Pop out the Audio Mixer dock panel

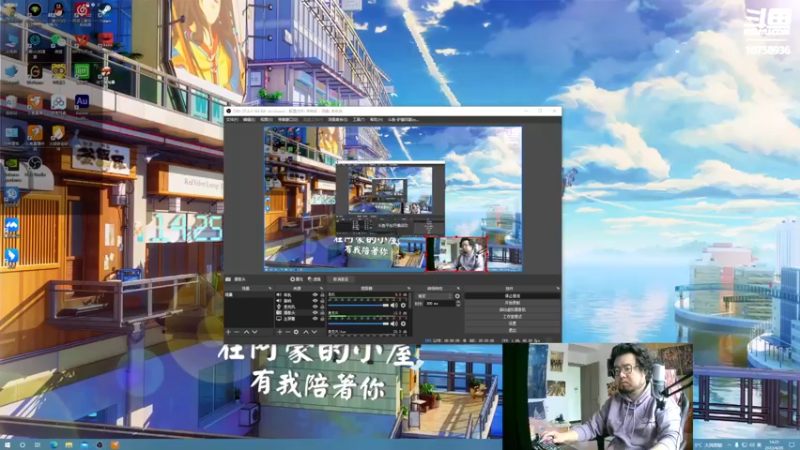click(409, 288)
